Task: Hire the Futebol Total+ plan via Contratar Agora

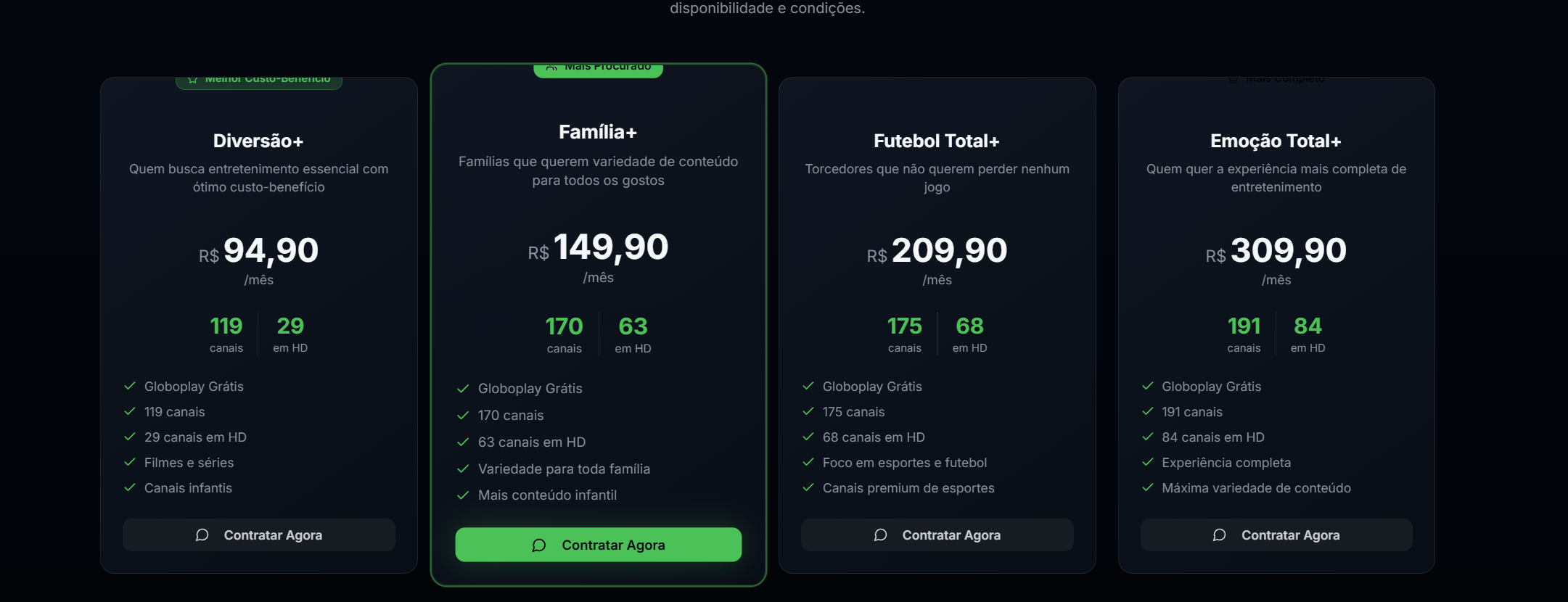Action: (937, 535)
